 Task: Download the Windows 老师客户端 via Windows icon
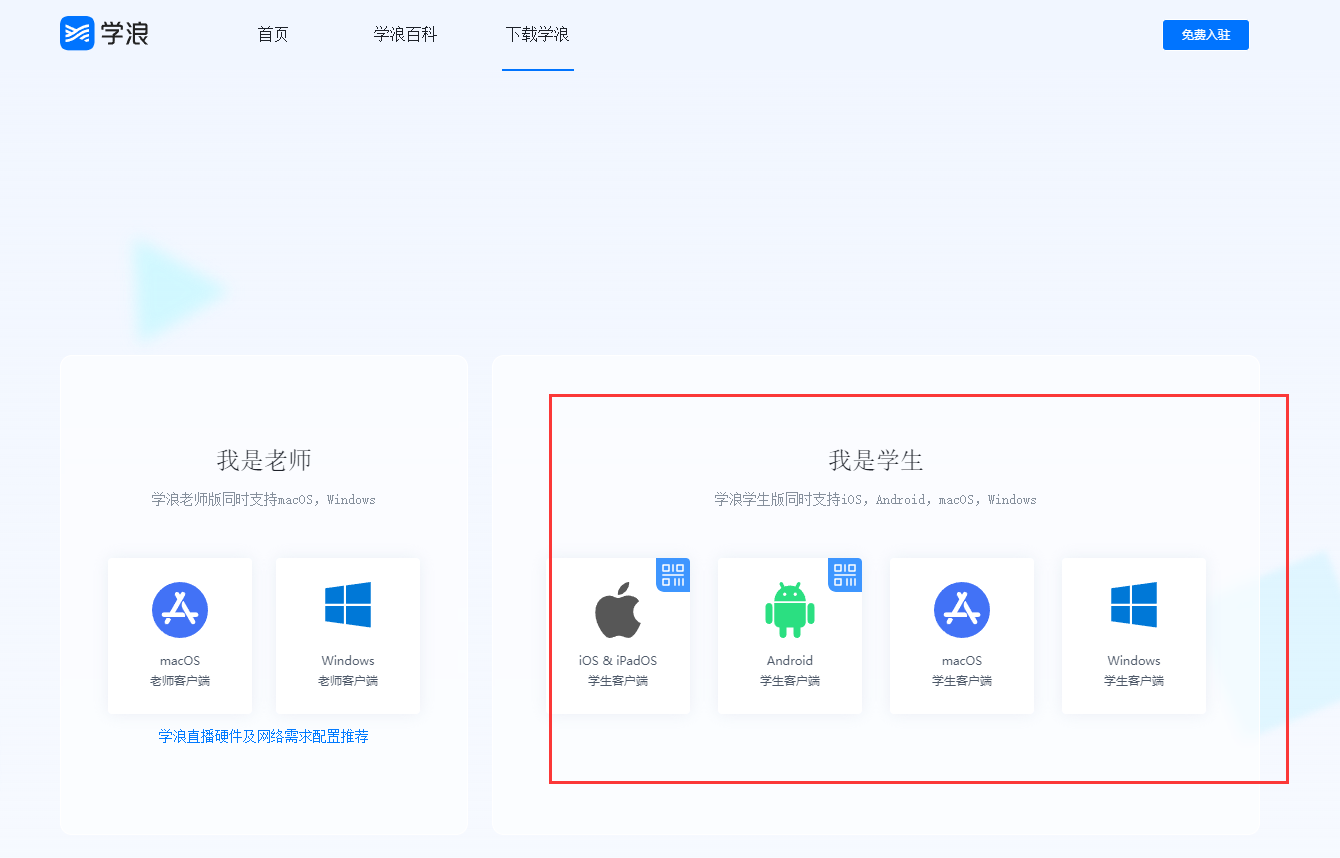348,605
